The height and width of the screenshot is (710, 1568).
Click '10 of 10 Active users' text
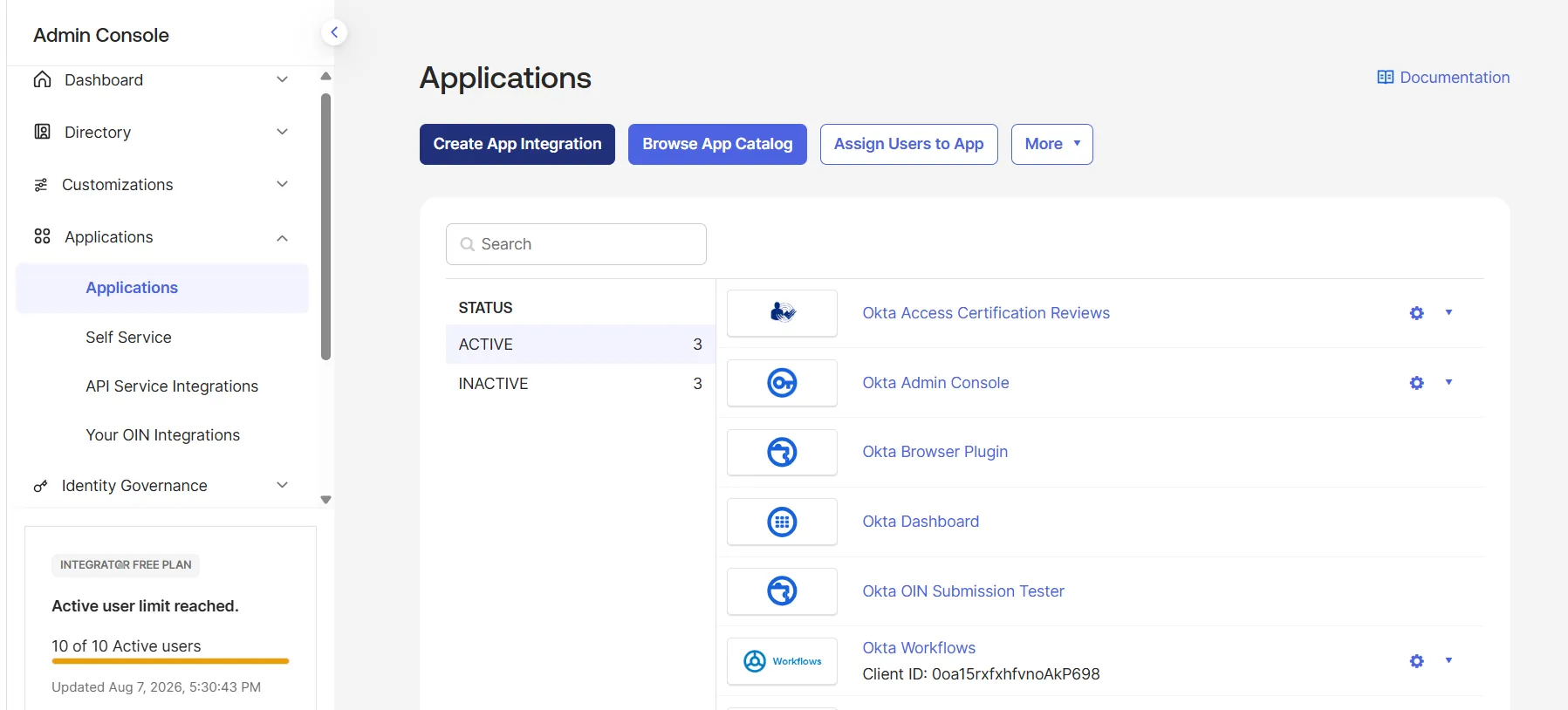point(127,646)
